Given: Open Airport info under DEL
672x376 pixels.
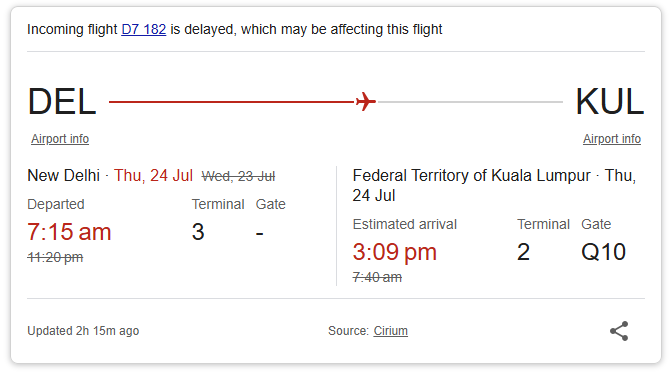Looking at the screenshot, I should click(60, 139).
